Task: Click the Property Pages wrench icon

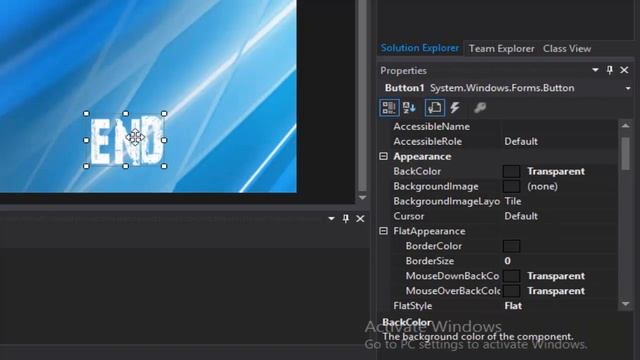Action: click(x=480, y=108)
